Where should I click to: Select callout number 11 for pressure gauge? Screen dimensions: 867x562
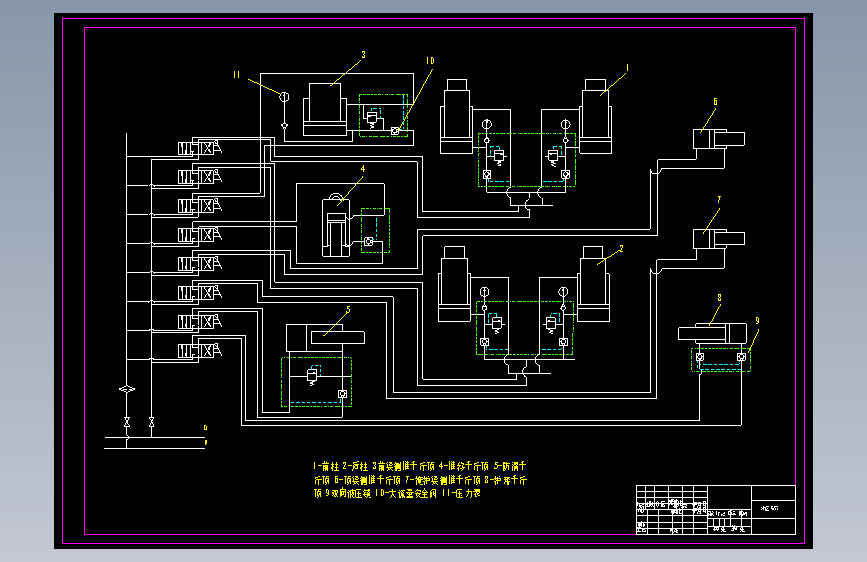237,75
